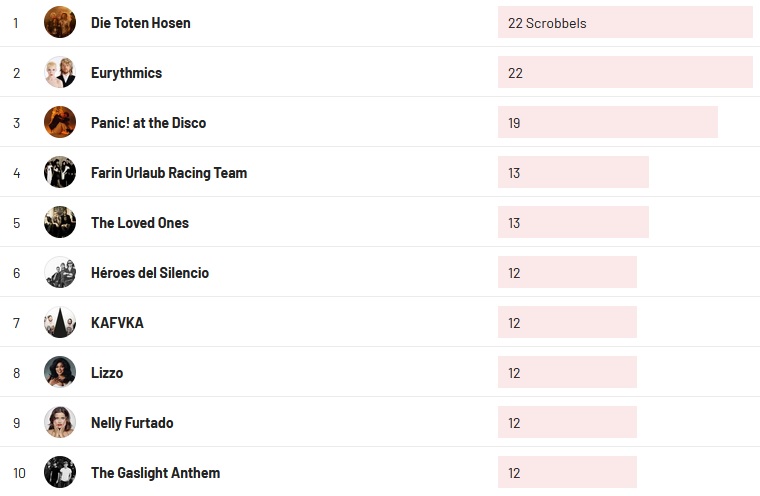Click Panic! at the Disco avatar

pyautogui.click(x=60, y=122)
